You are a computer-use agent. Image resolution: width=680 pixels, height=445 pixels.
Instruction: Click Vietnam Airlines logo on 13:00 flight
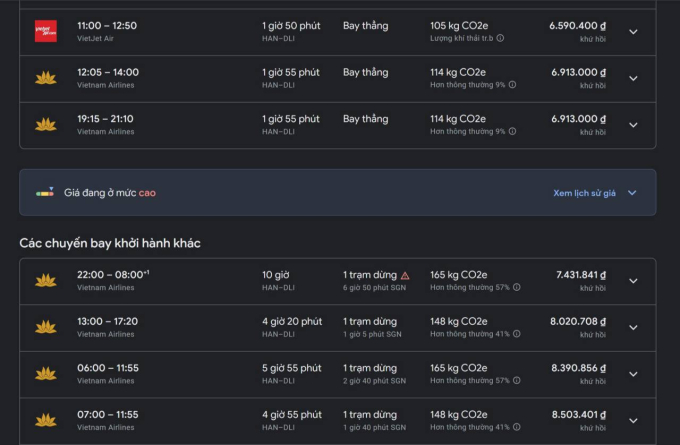[x=45, y=327]
